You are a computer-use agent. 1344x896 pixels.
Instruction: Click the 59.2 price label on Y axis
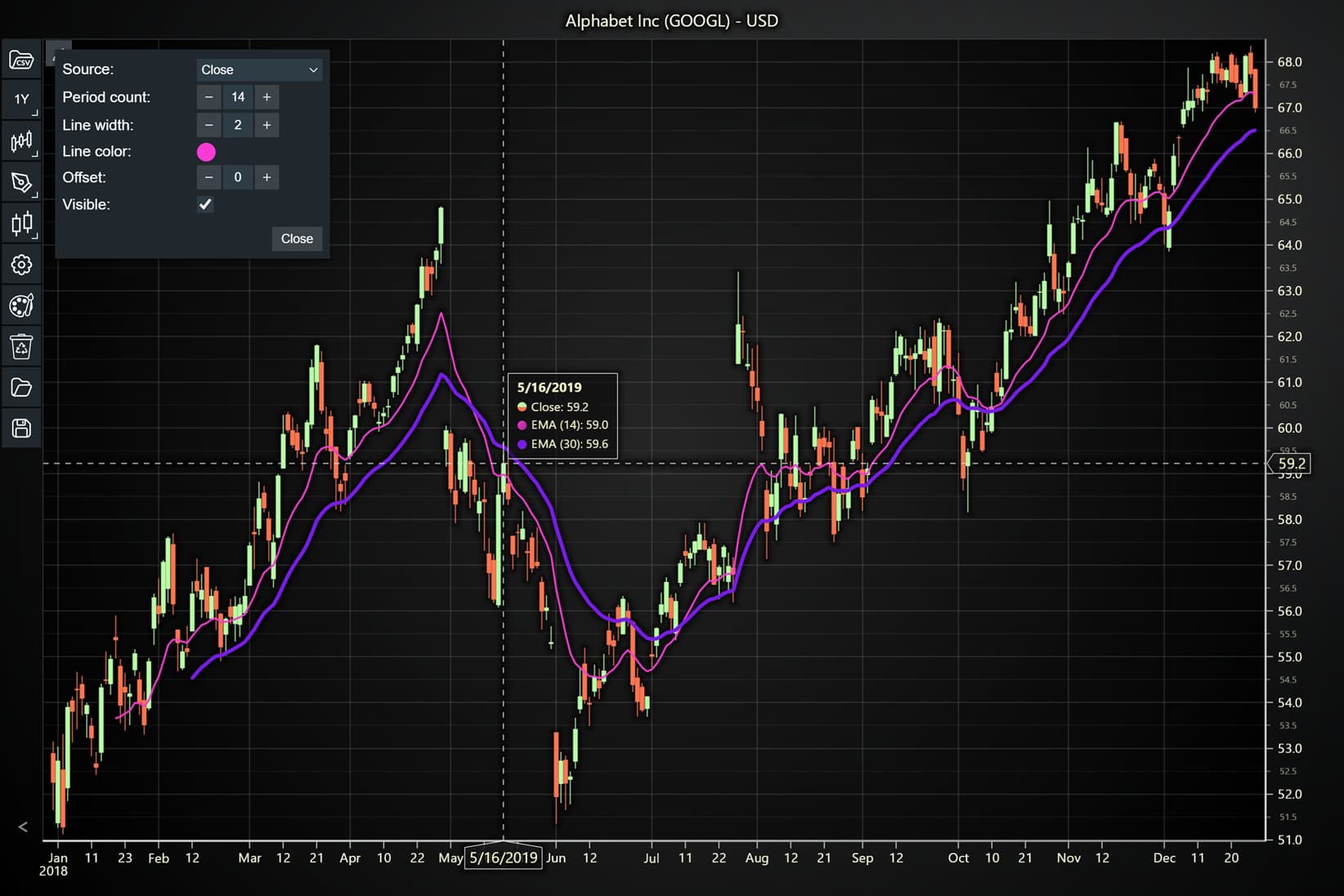1292,464
